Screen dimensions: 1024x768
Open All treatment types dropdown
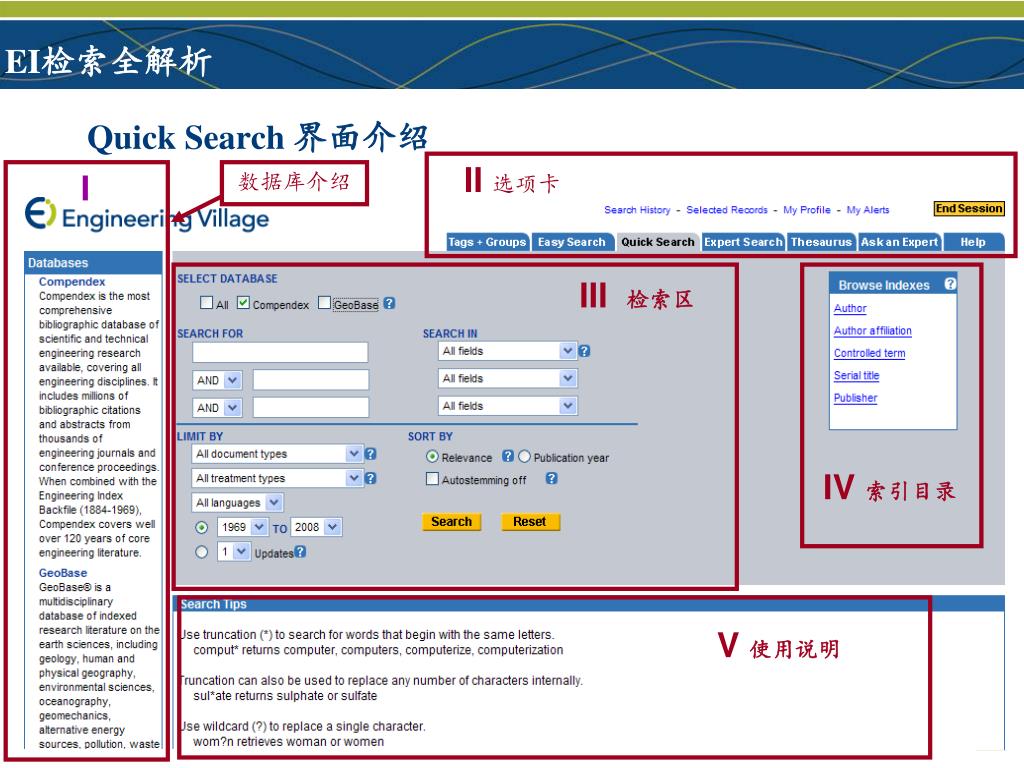coord(277,478)
